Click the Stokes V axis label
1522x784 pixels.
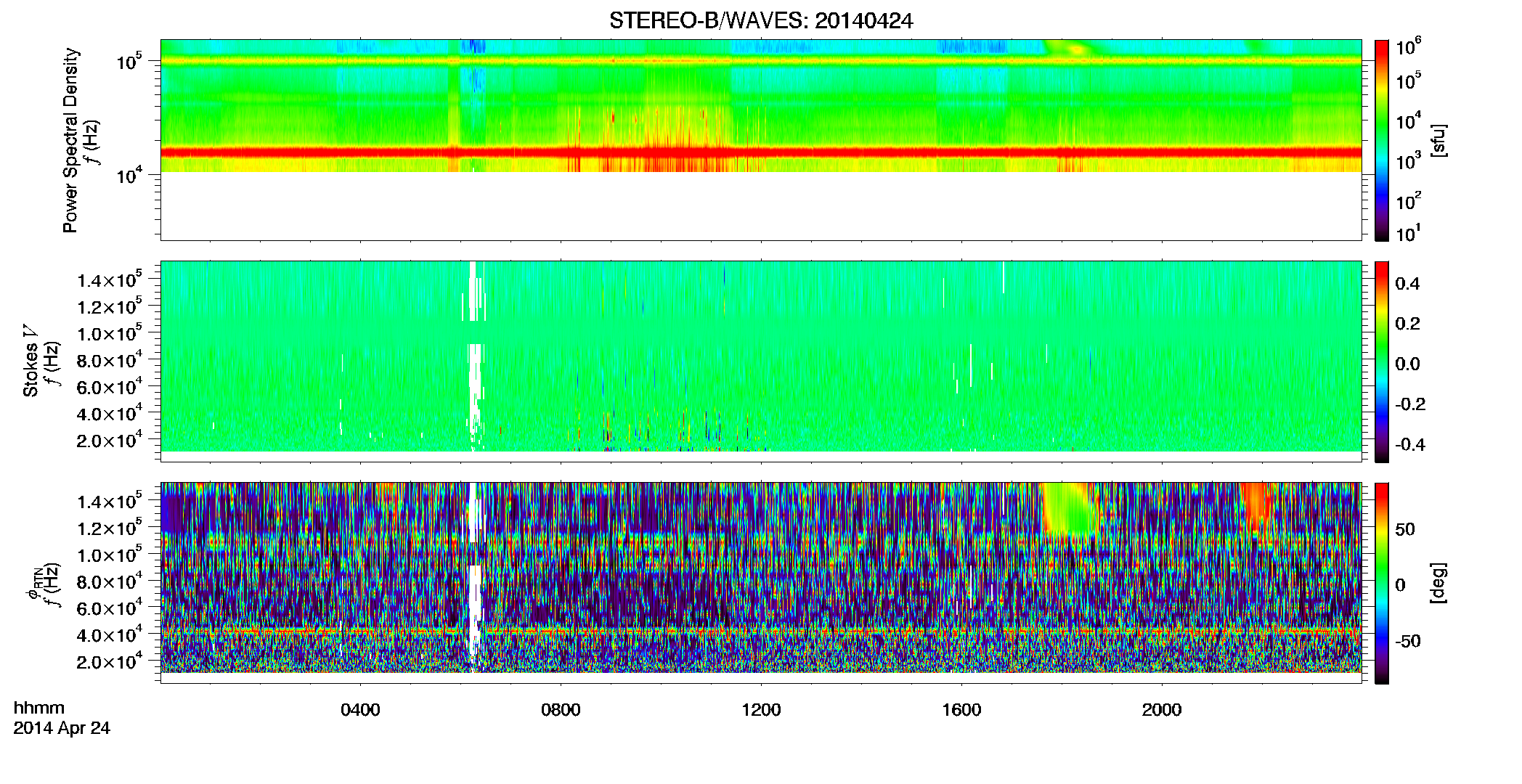click(30, 361)
